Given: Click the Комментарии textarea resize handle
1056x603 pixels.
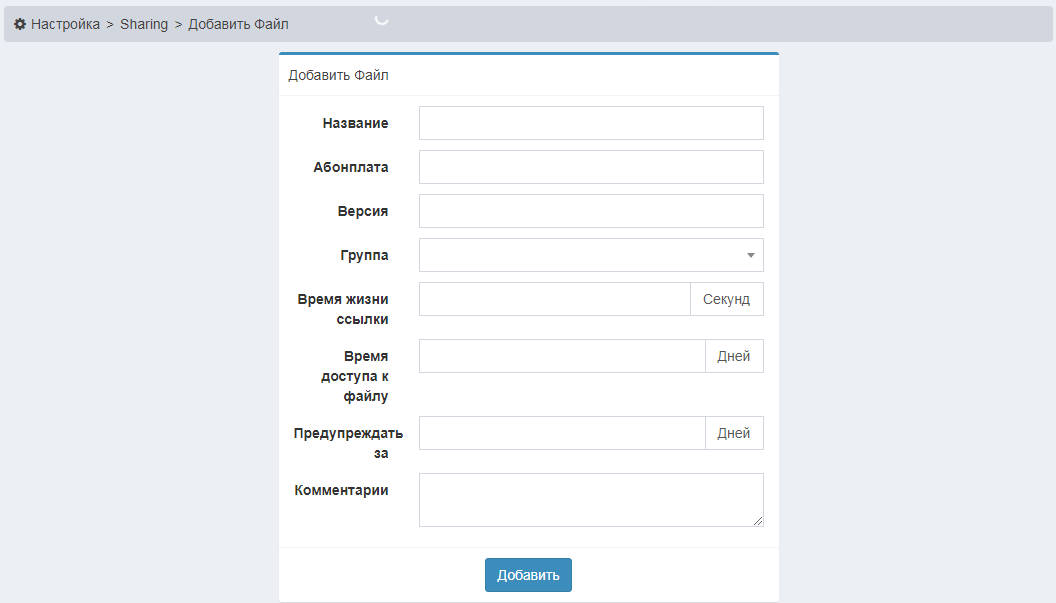Looking at the screenshot, I should (x=758, y=521).
